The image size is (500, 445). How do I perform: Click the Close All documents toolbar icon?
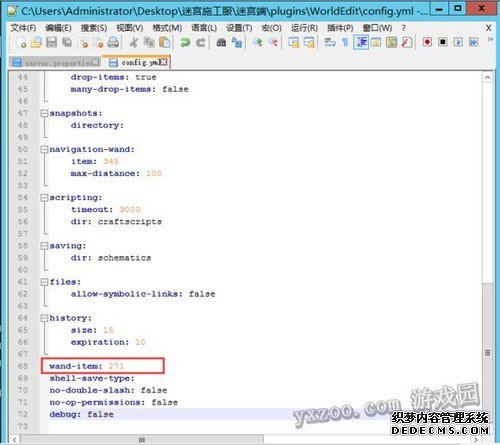tap(98, 42)
